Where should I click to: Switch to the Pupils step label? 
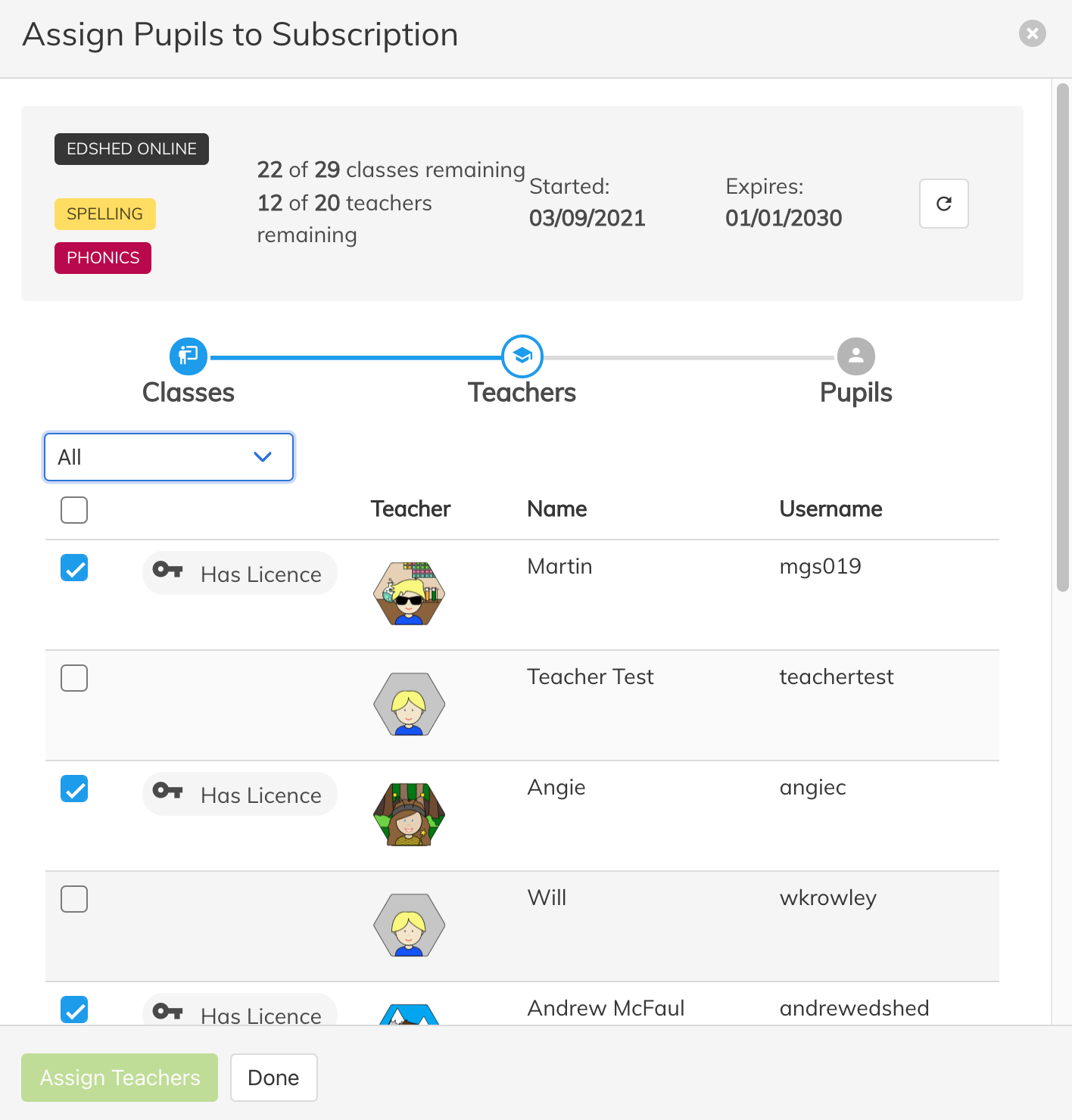tap(856, 393)
